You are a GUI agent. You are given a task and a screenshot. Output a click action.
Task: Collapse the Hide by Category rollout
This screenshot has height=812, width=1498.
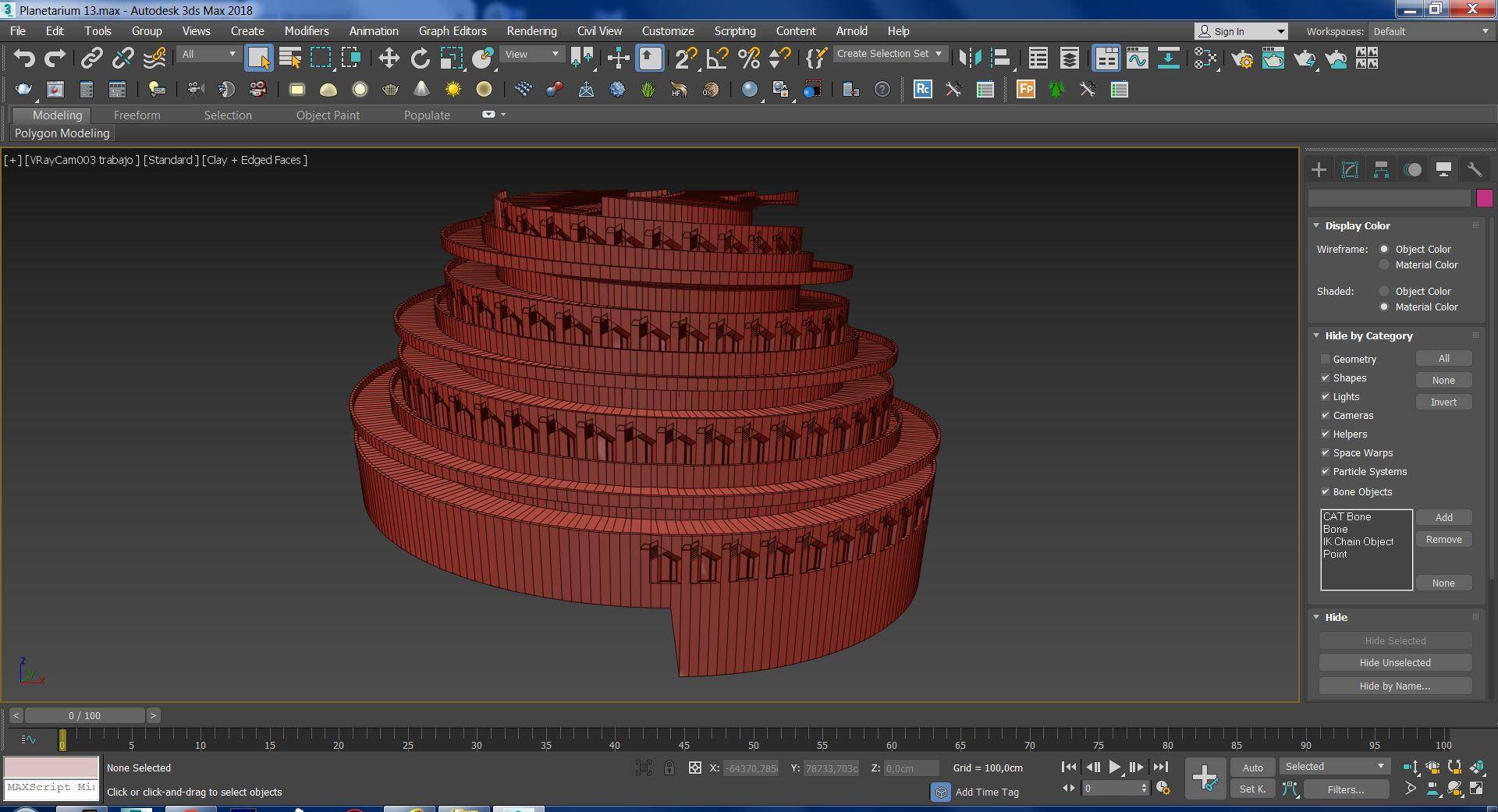1317,335
